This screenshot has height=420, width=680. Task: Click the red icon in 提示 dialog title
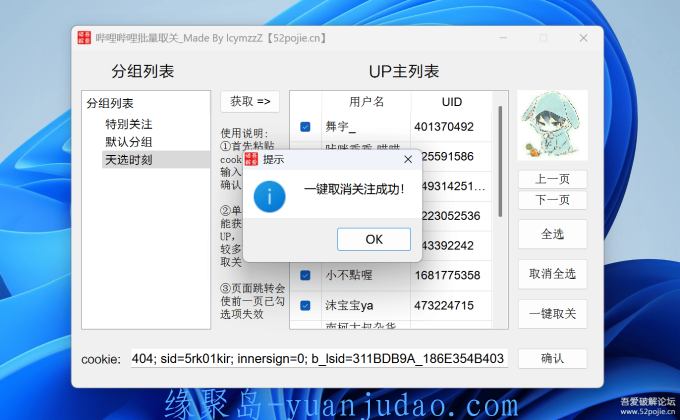[x=251, y=159]
